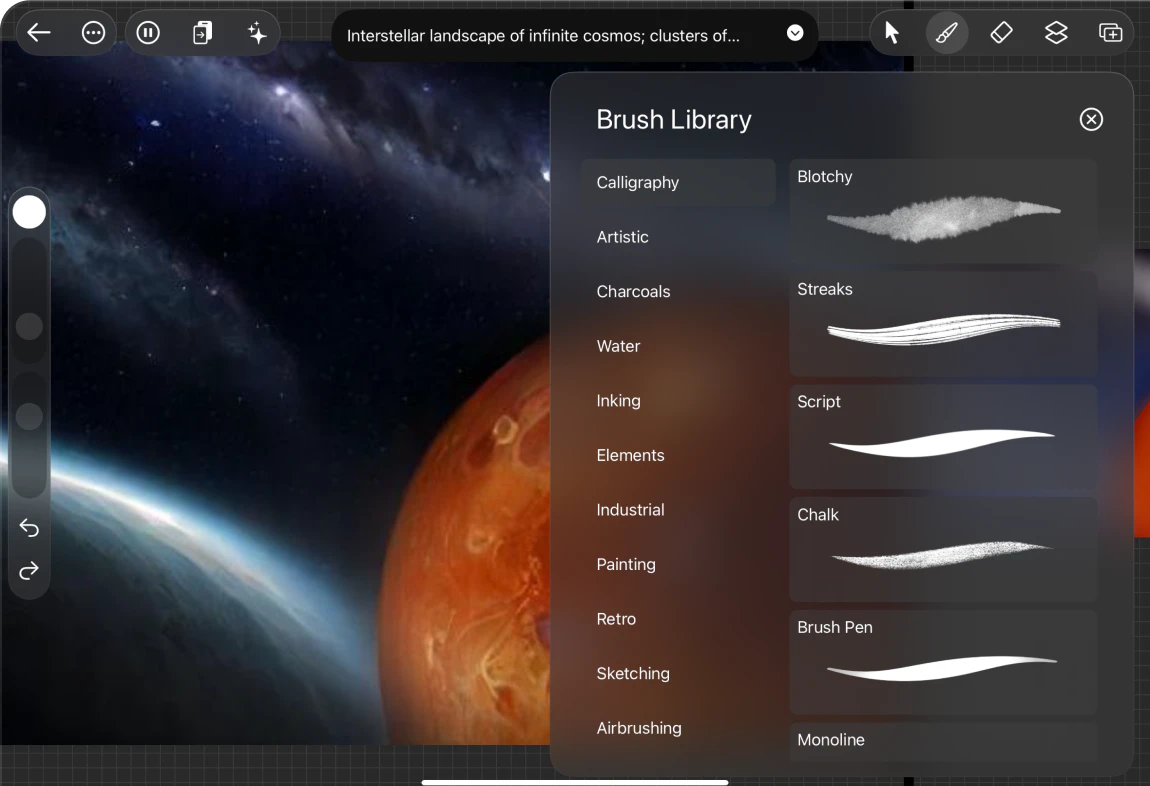This screenshot has width=1150, height=786.
Task: Switch to the Artistic brush category
Action: pos(622,237)
